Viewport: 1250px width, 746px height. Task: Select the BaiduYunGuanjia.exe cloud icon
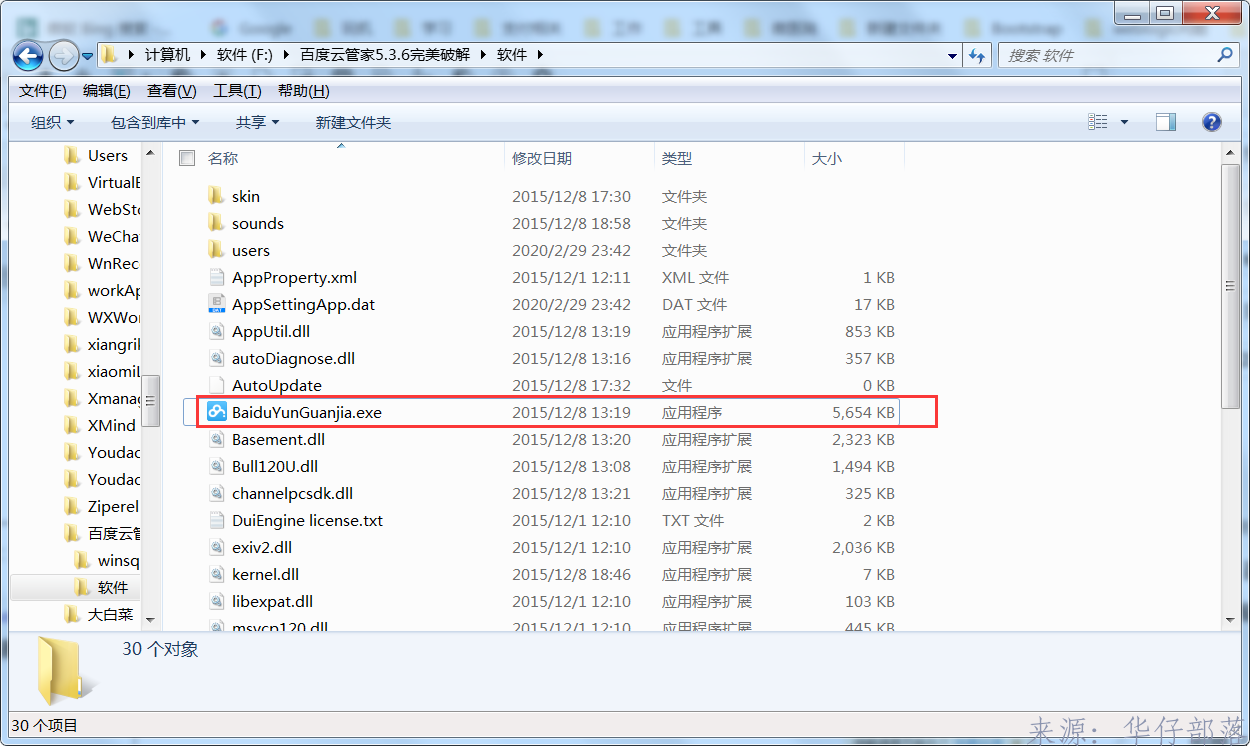(217, 412)
